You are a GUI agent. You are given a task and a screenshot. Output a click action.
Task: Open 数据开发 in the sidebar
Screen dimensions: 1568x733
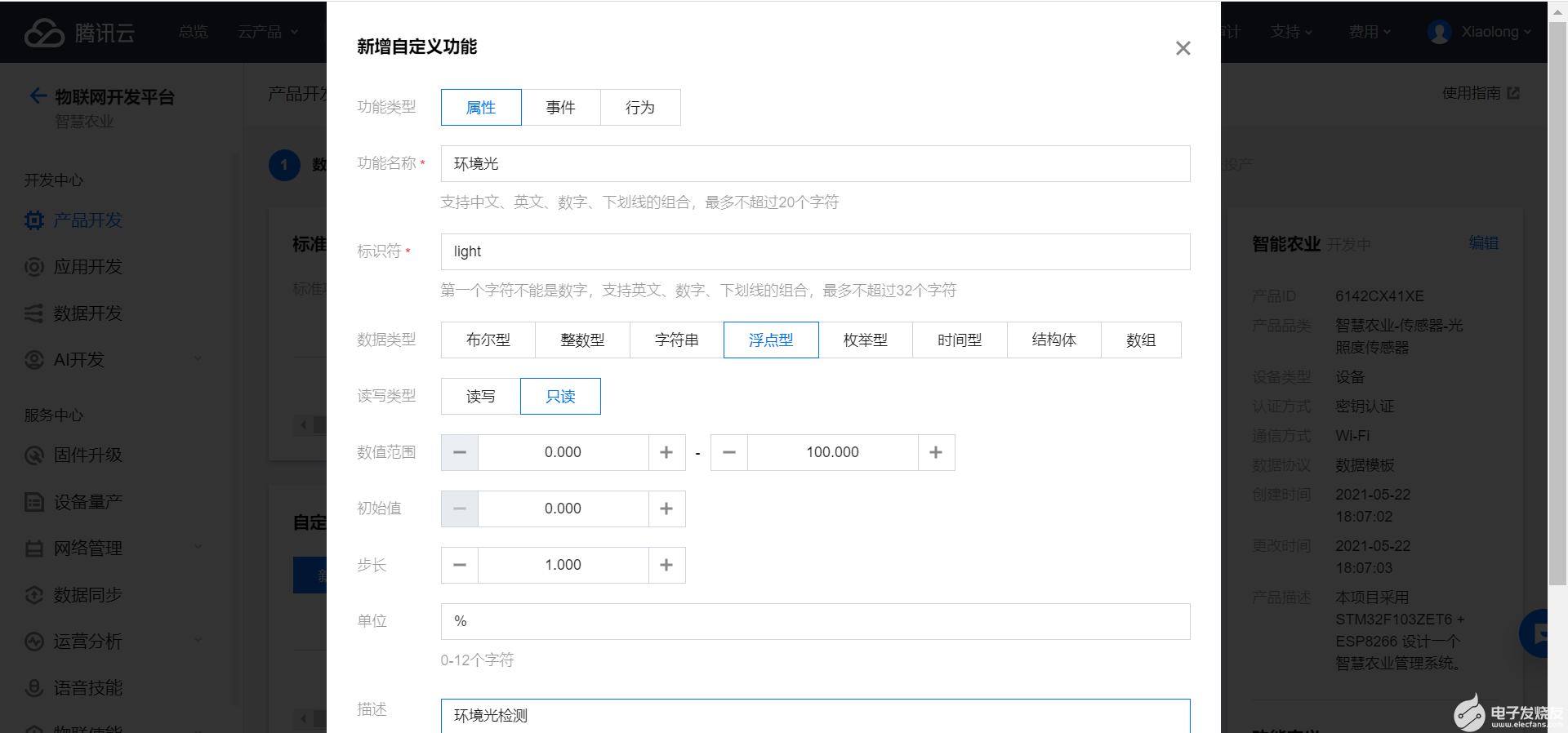[x=87, y=313]
